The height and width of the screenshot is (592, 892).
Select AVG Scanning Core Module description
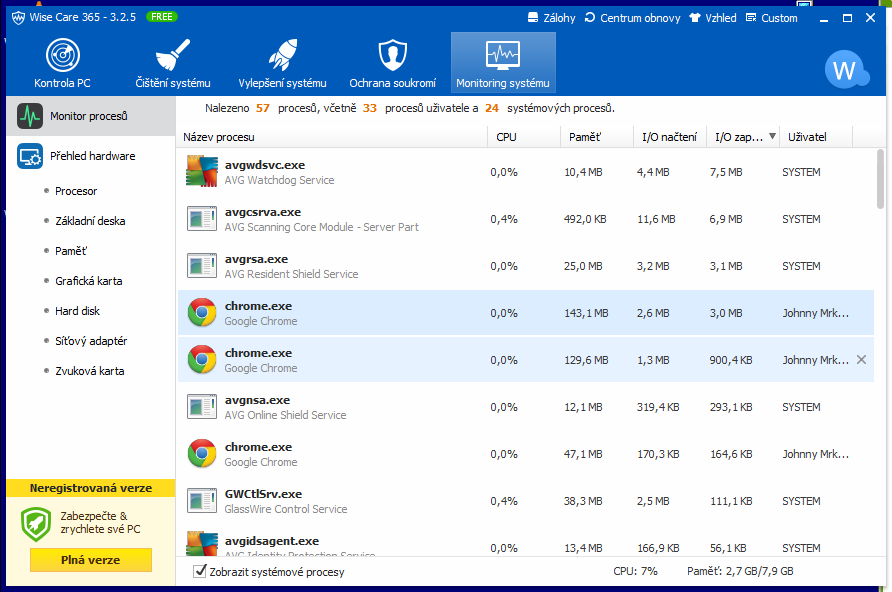tap(321, 227)
